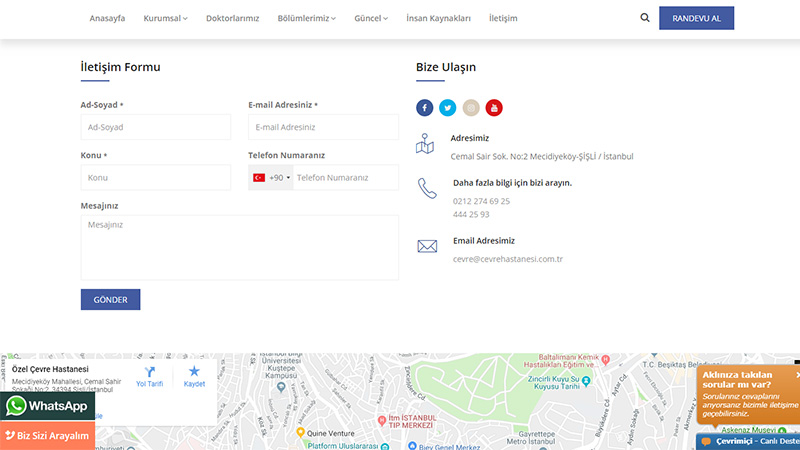
Task: Open İnsan Kaynakları page
Action: pos(438,18)
